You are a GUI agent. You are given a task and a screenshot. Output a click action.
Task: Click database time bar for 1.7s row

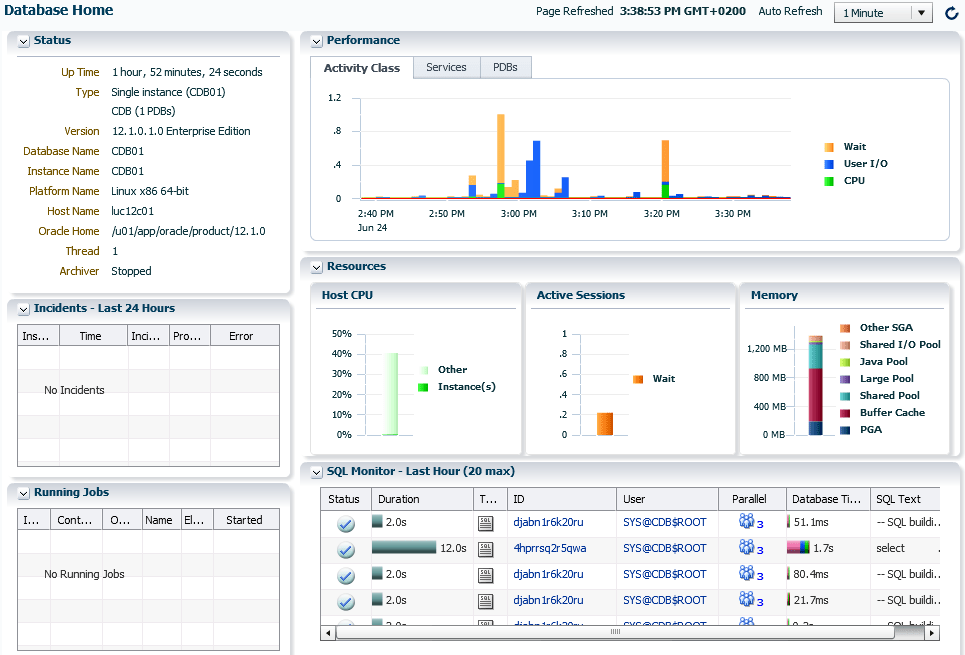[798, 548]
